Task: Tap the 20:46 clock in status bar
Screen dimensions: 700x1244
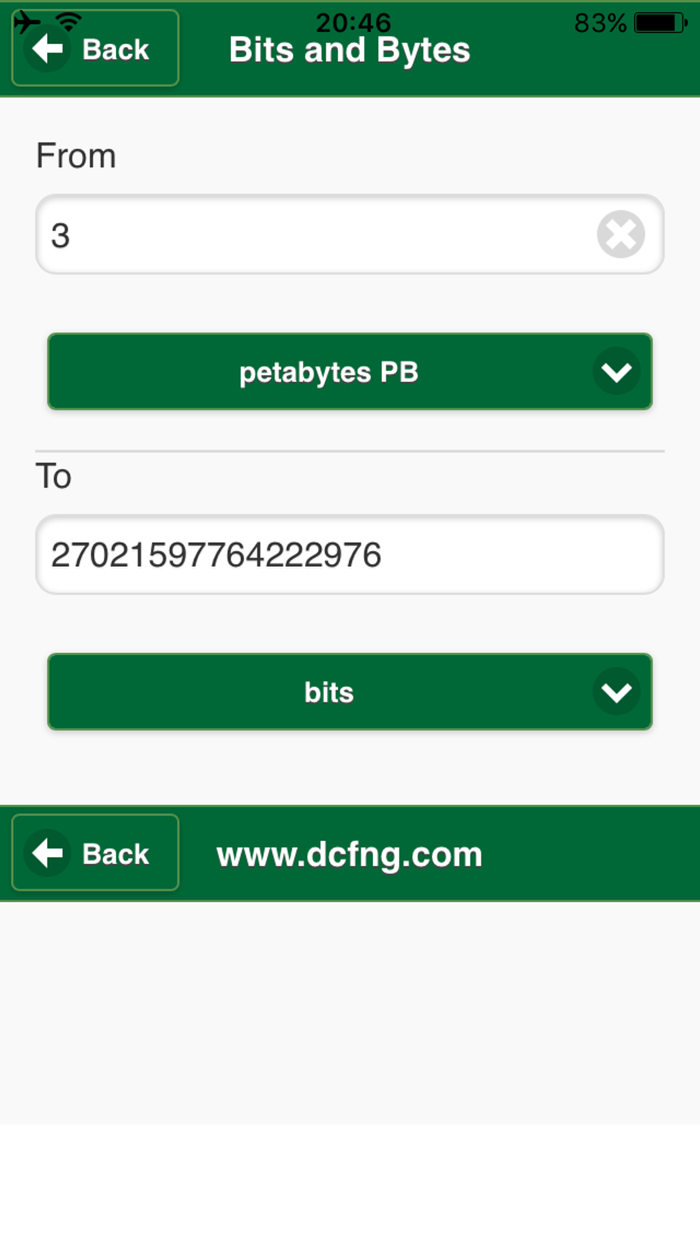Action: [x=353, y=21]
